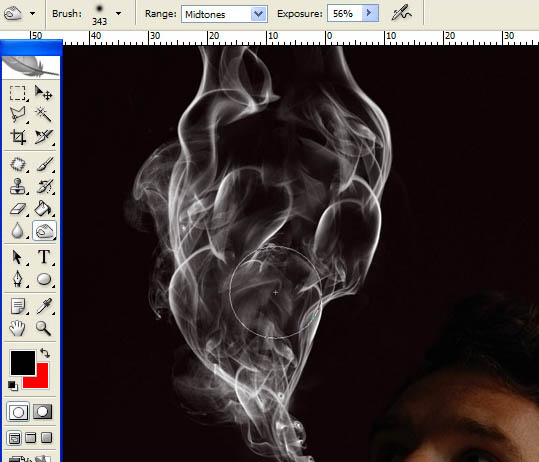
Task: Toggle the Airbrush option in options bar
Action: coord(402,13)
